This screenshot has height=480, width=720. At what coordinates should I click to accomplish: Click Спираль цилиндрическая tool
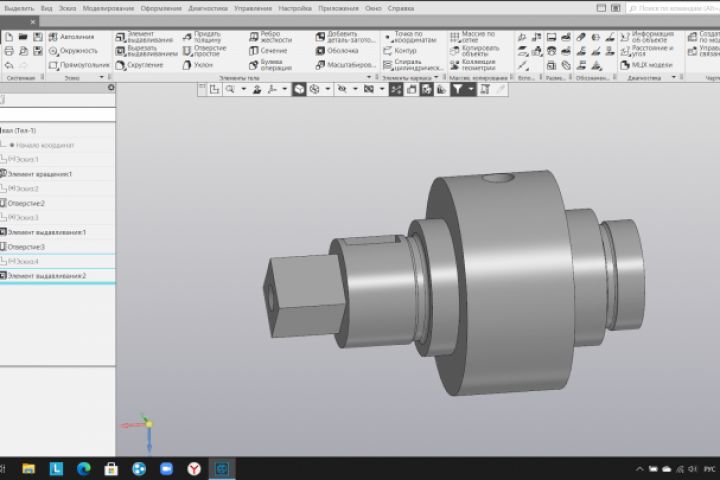413,65
